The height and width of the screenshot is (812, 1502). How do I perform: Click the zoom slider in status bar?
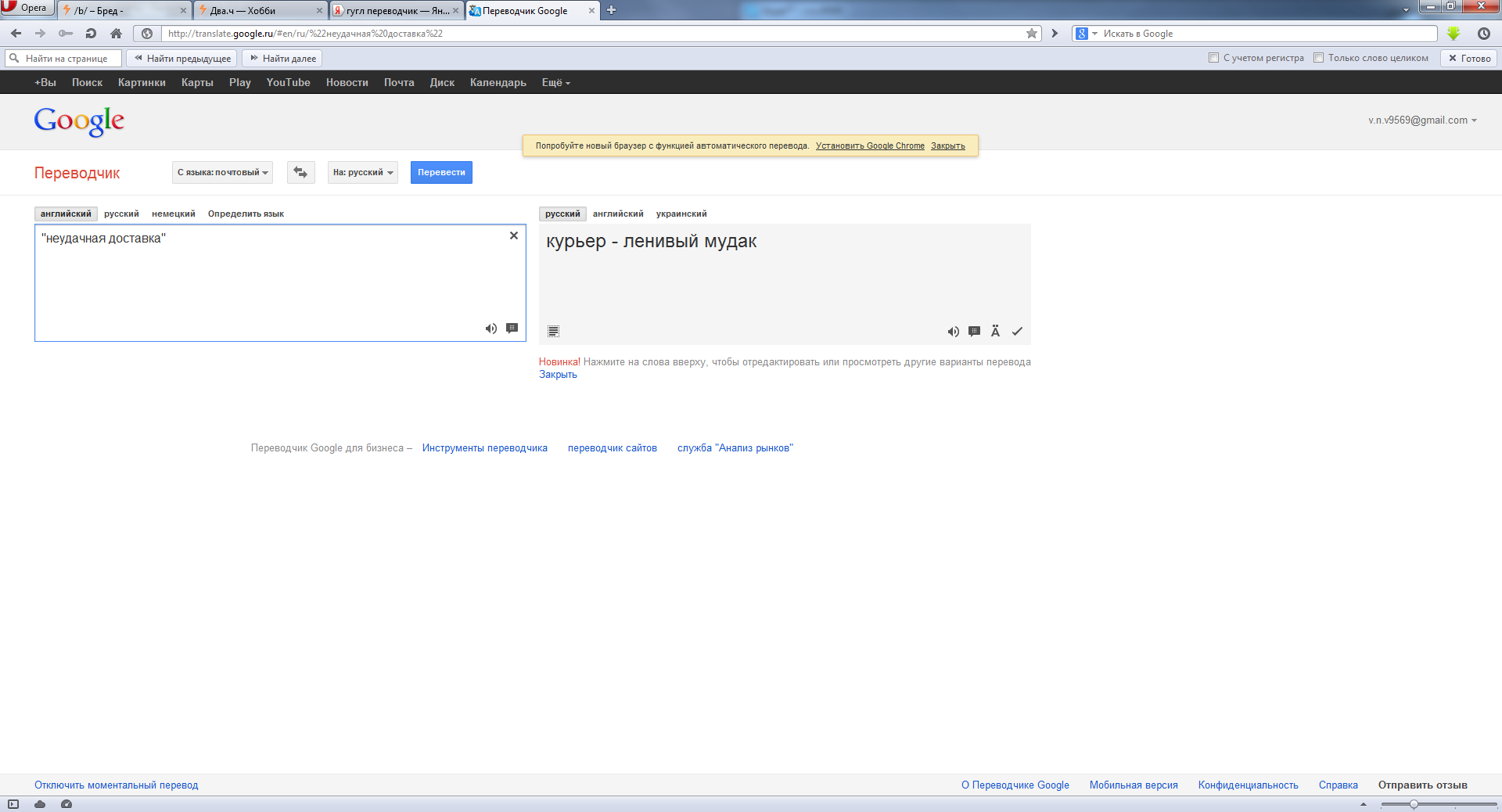1414,804
